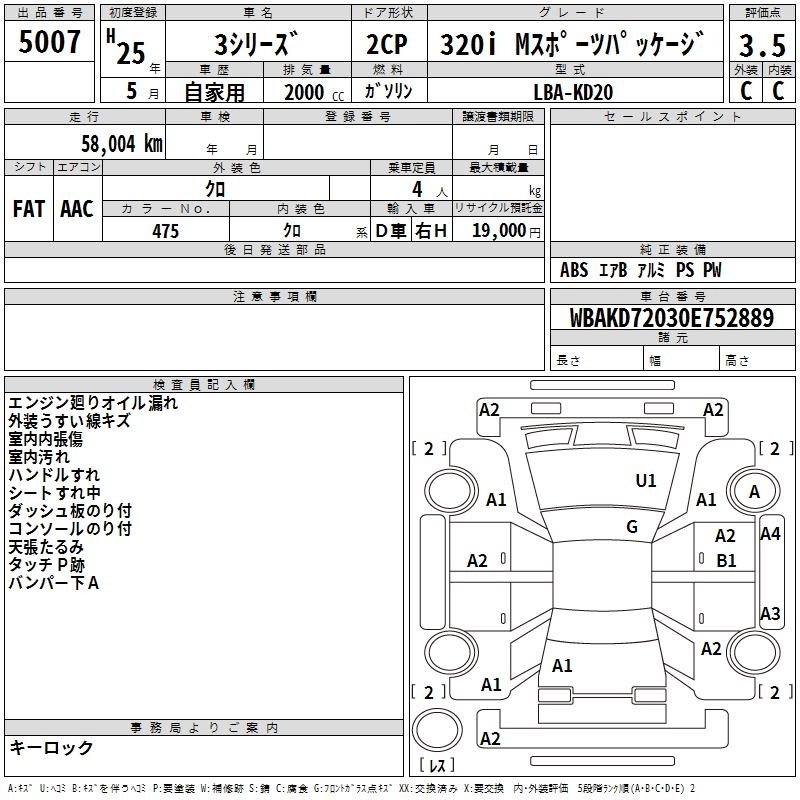Select the G windshield chip marker

point(631,527)
